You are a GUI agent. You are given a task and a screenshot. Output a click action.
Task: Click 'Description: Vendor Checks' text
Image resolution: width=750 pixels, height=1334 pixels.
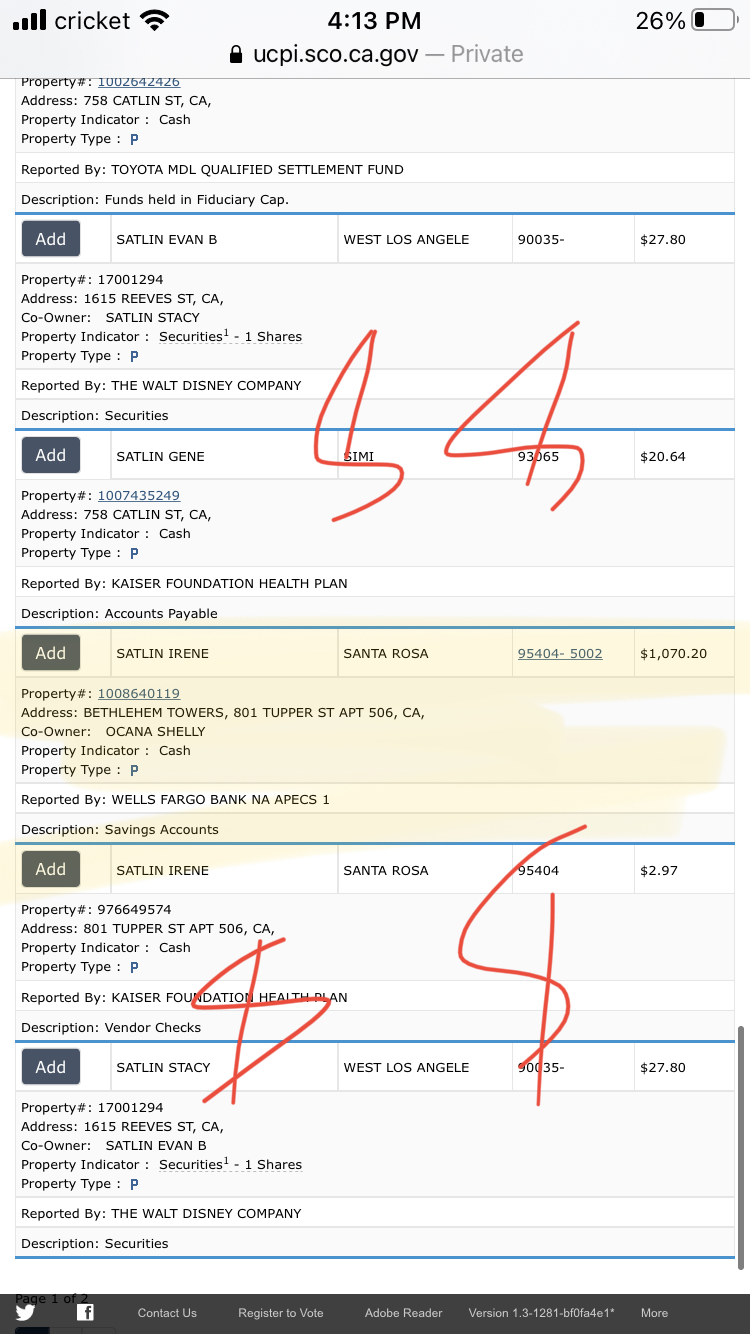111,1028
